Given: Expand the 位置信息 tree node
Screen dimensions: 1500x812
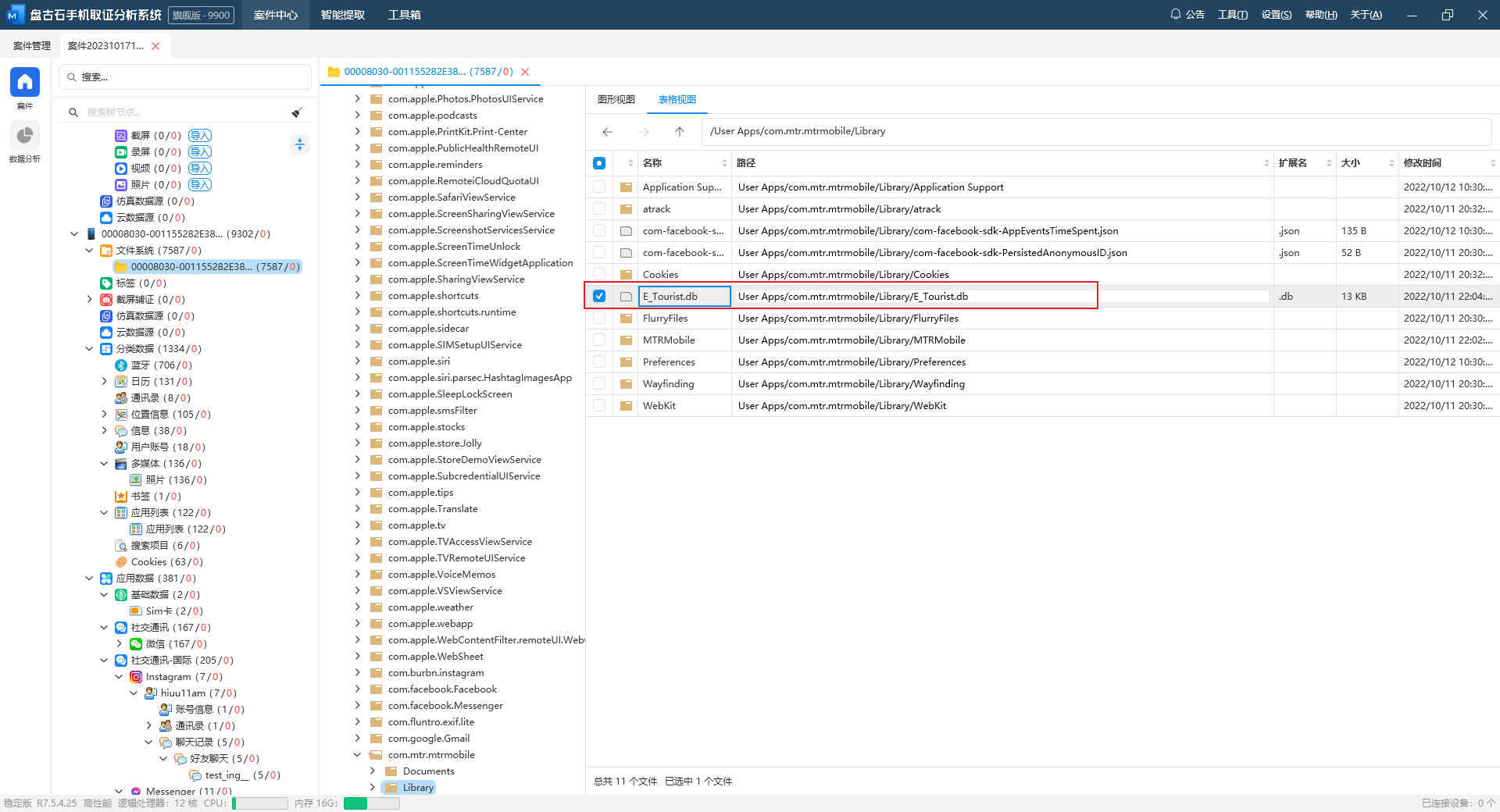Looking at the screenshot, I should click(x=105, y=415).
